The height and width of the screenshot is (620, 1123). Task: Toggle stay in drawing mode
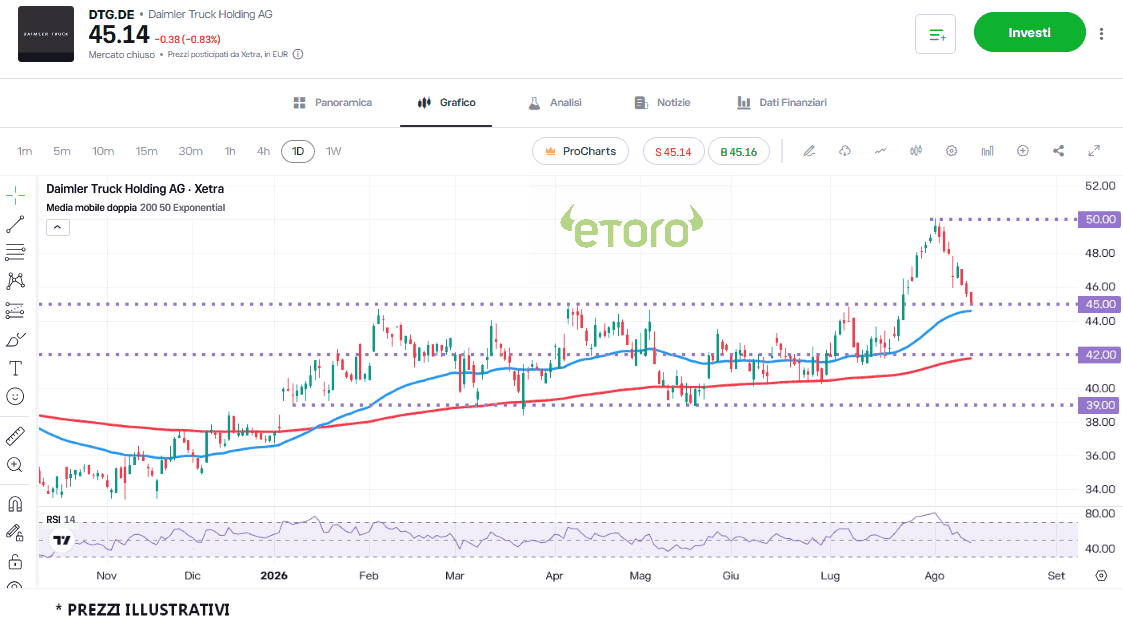point(15,532)
